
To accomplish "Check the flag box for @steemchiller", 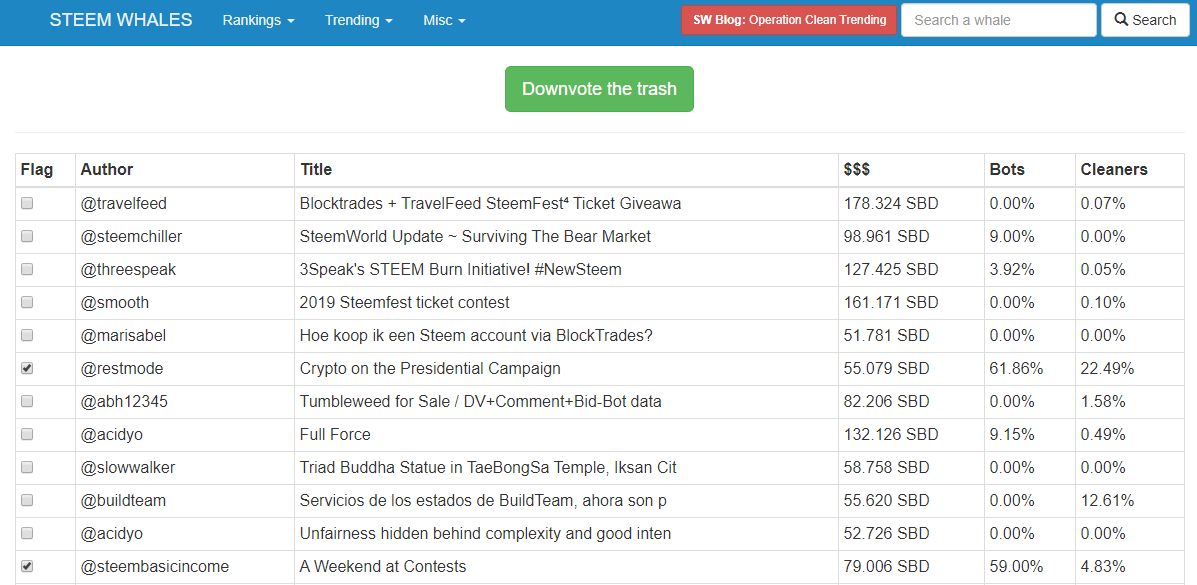I will click(x=27, y=236).
